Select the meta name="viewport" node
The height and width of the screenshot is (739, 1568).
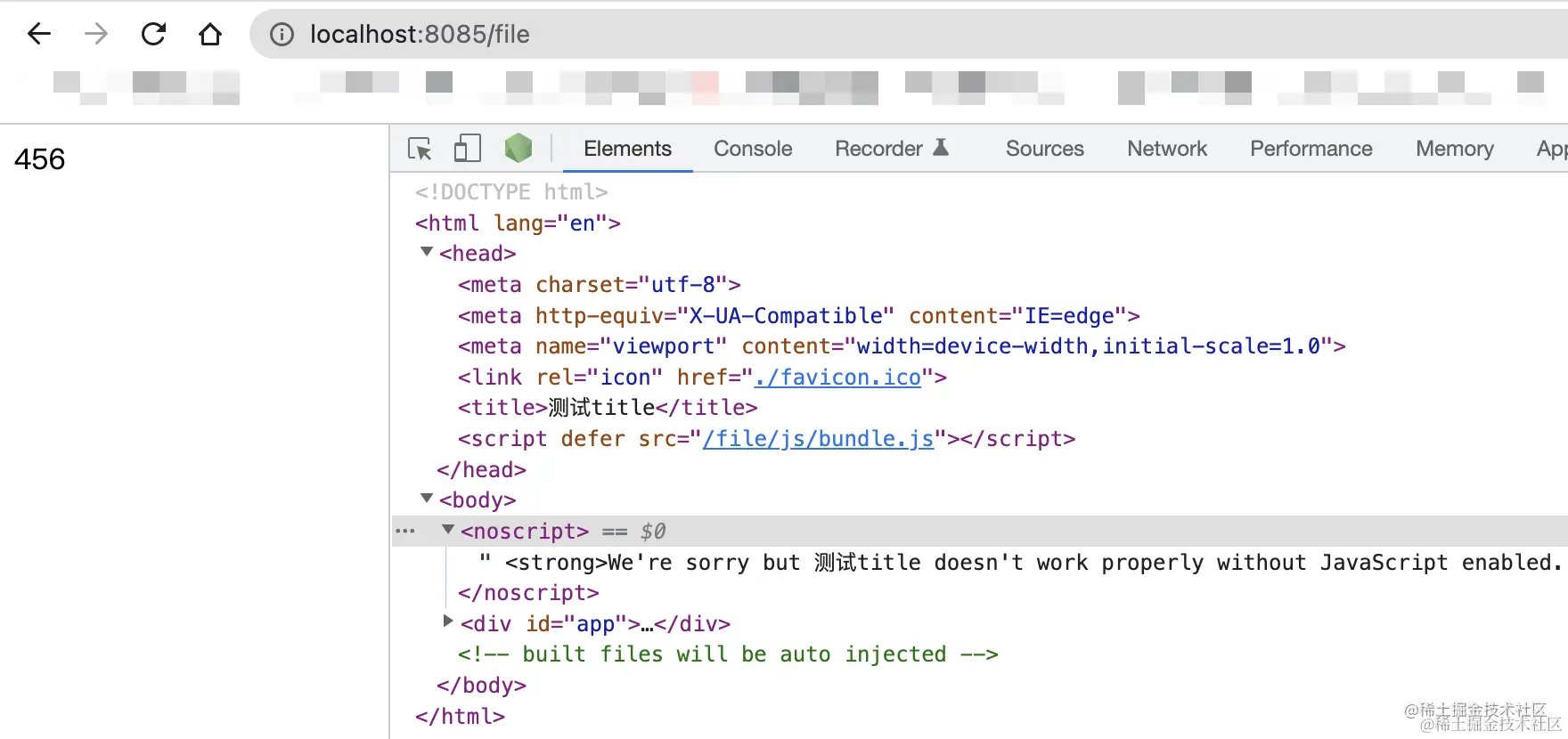(902, 346)
